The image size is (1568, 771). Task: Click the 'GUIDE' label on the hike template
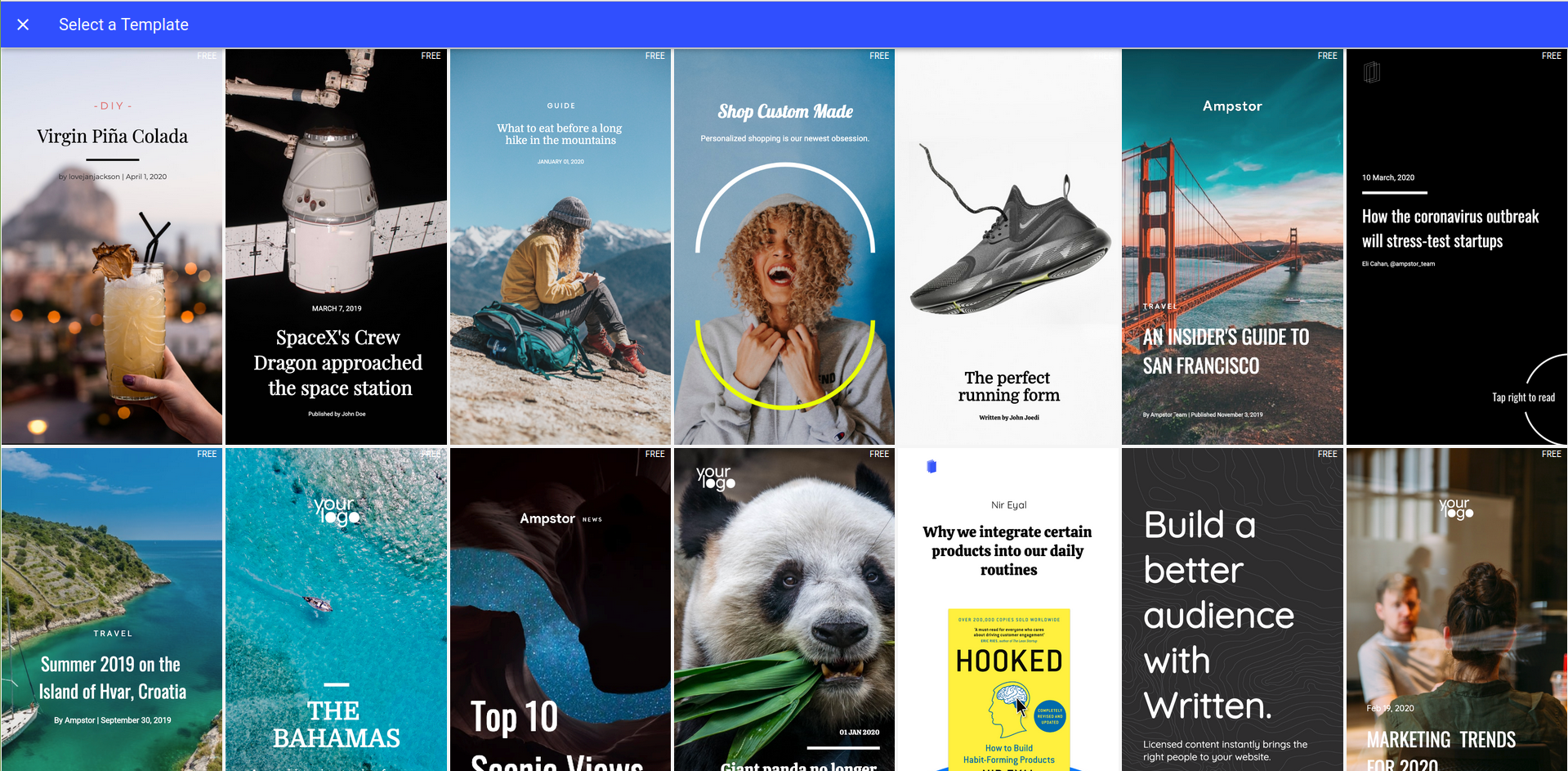(561, 105)
